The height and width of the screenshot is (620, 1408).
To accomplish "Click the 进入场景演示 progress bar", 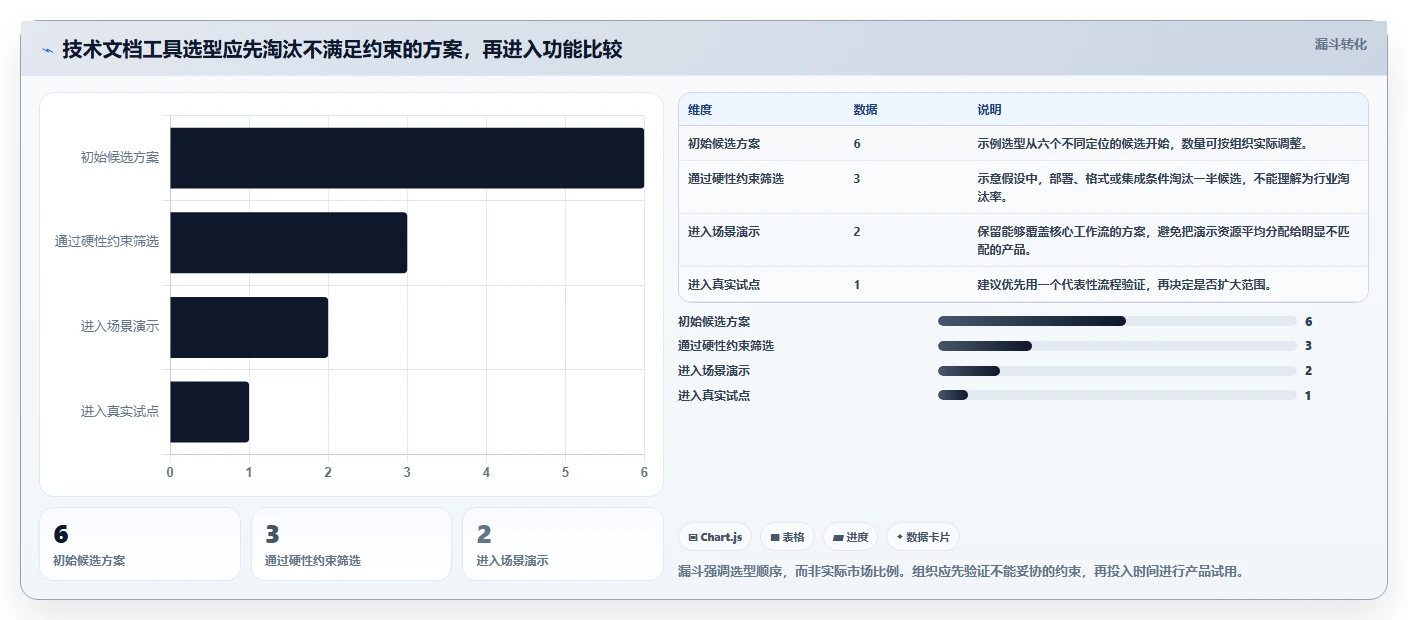I will point(1117,371).
